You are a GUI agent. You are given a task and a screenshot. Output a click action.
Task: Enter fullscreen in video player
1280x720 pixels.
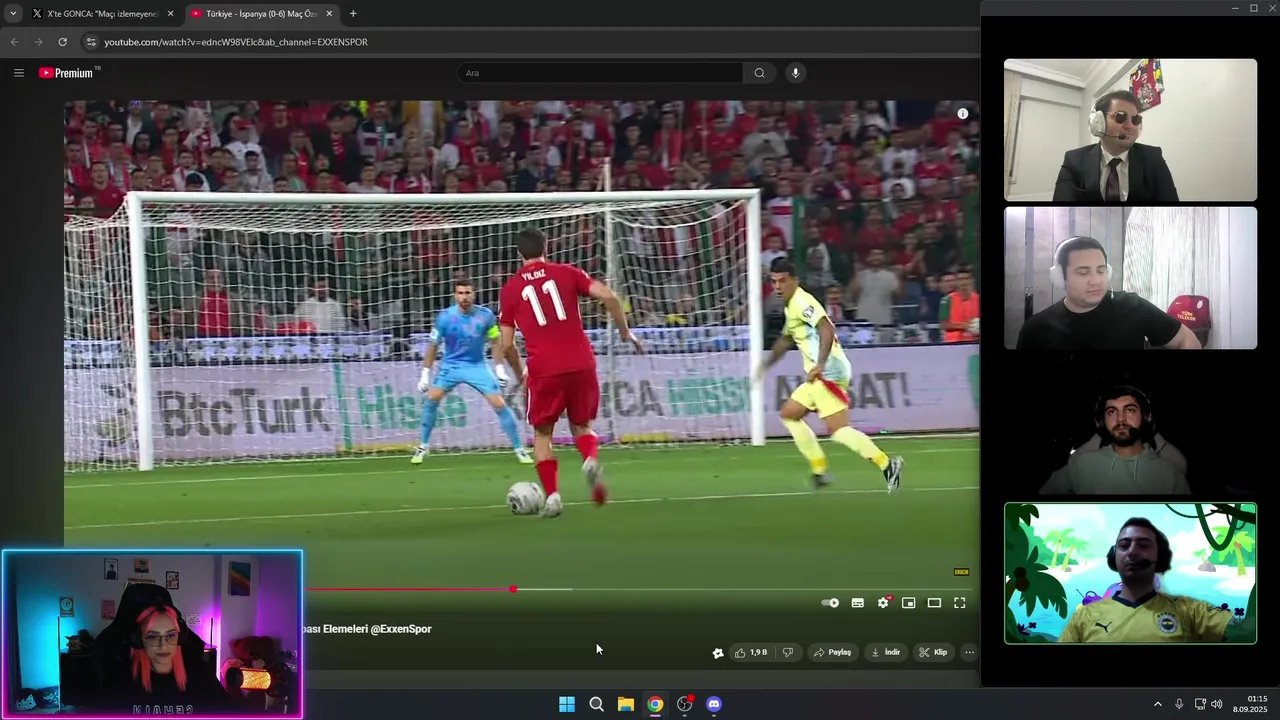click(x=960, y=603)
